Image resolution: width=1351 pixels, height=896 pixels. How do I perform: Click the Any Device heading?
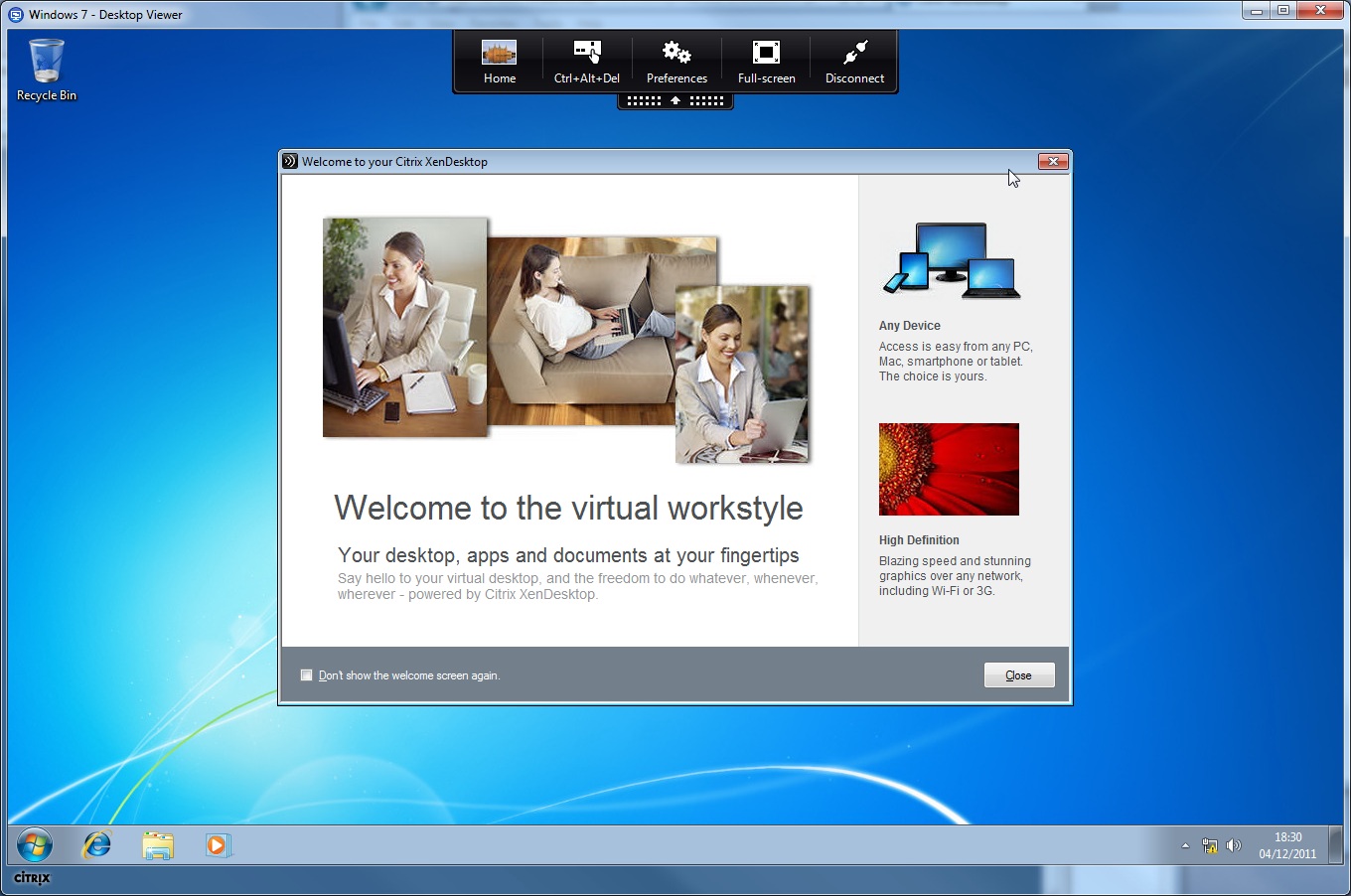[909, 326]
